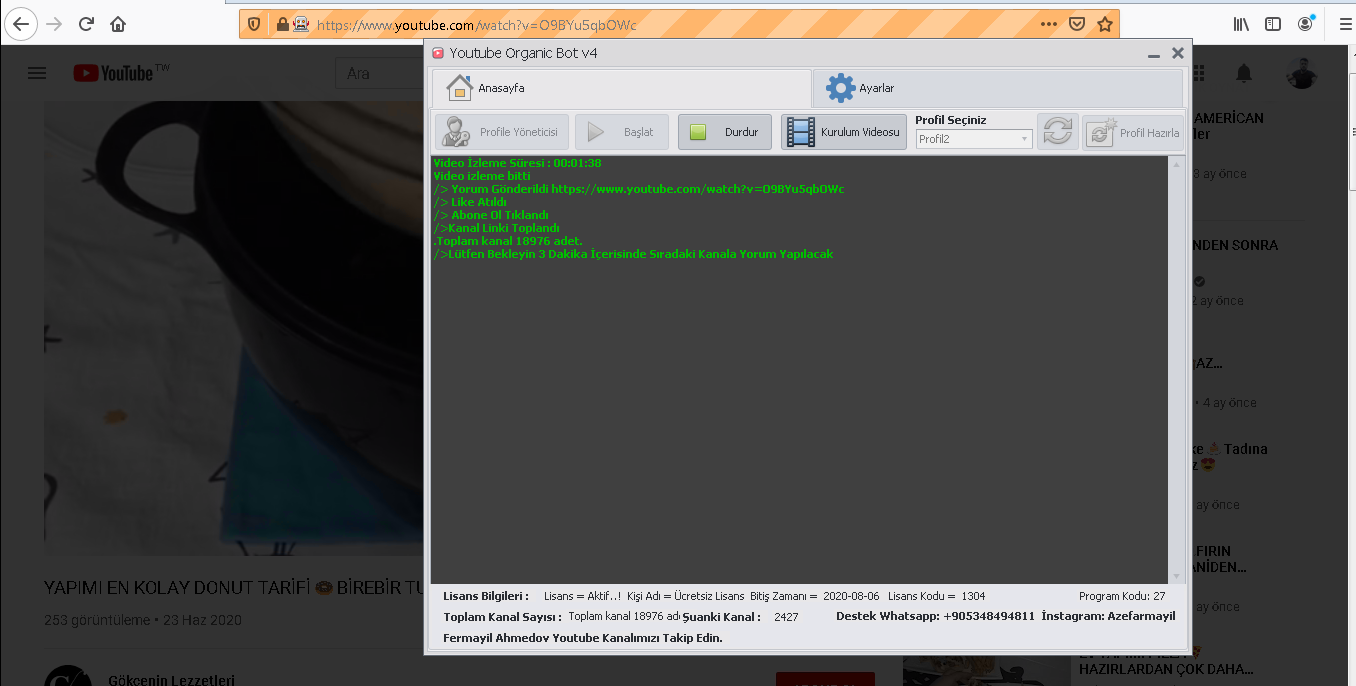Image resolution: width=1356 pixels, height=686 pixels.
Task: Open page actions three-dot menu
Action: point(1048,24)
